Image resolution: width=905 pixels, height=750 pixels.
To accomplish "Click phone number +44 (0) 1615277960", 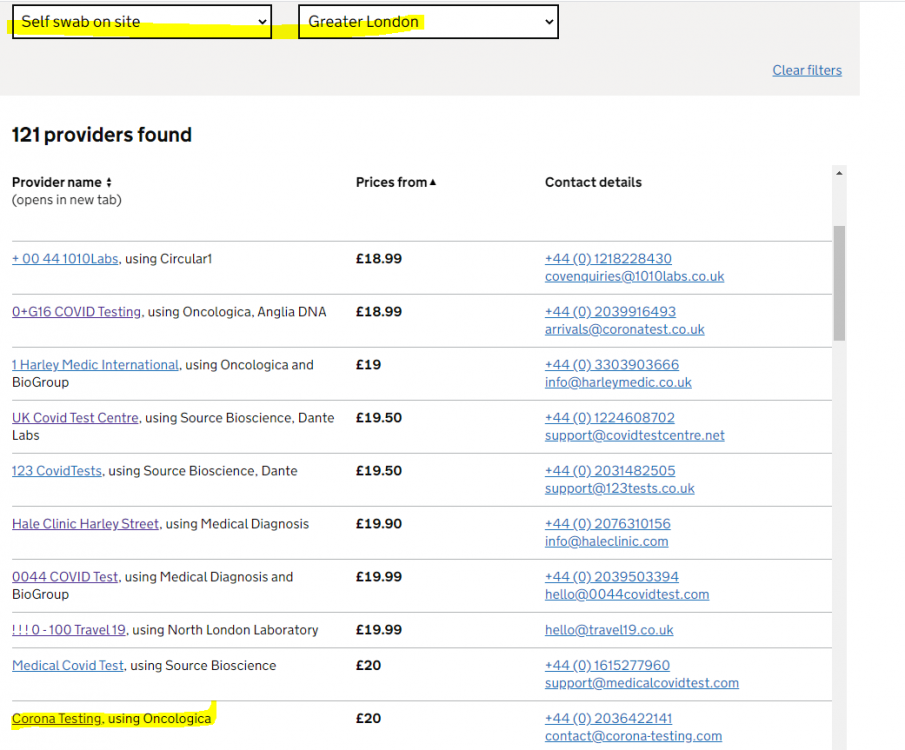I will pyautogui.click(x=607, y=666).
